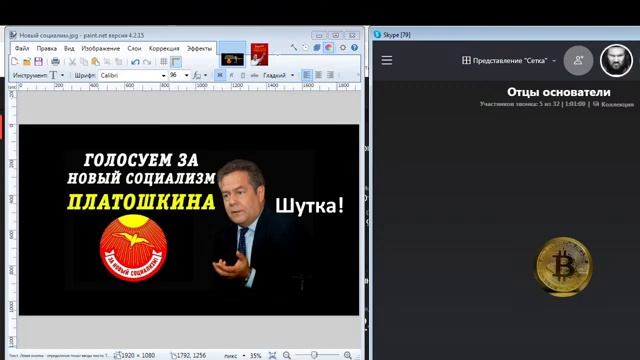Toggle bold text formatting

[x=220, y=75]
